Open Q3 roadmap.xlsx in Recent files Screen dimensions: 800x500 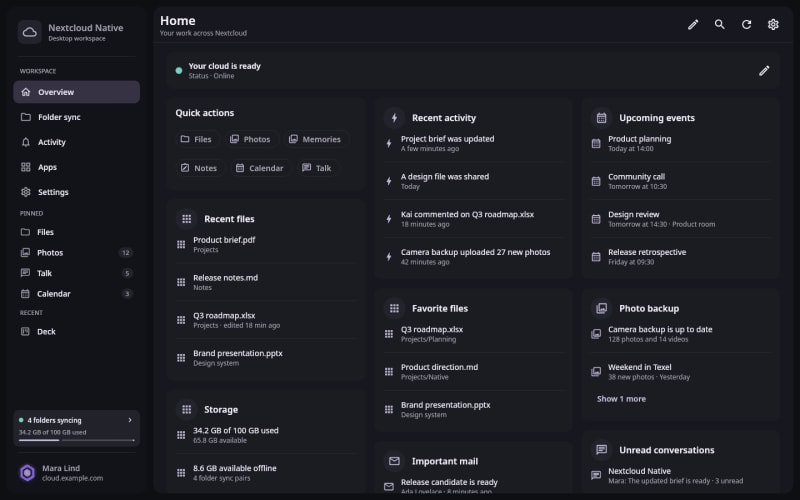[x=265, y=320]
